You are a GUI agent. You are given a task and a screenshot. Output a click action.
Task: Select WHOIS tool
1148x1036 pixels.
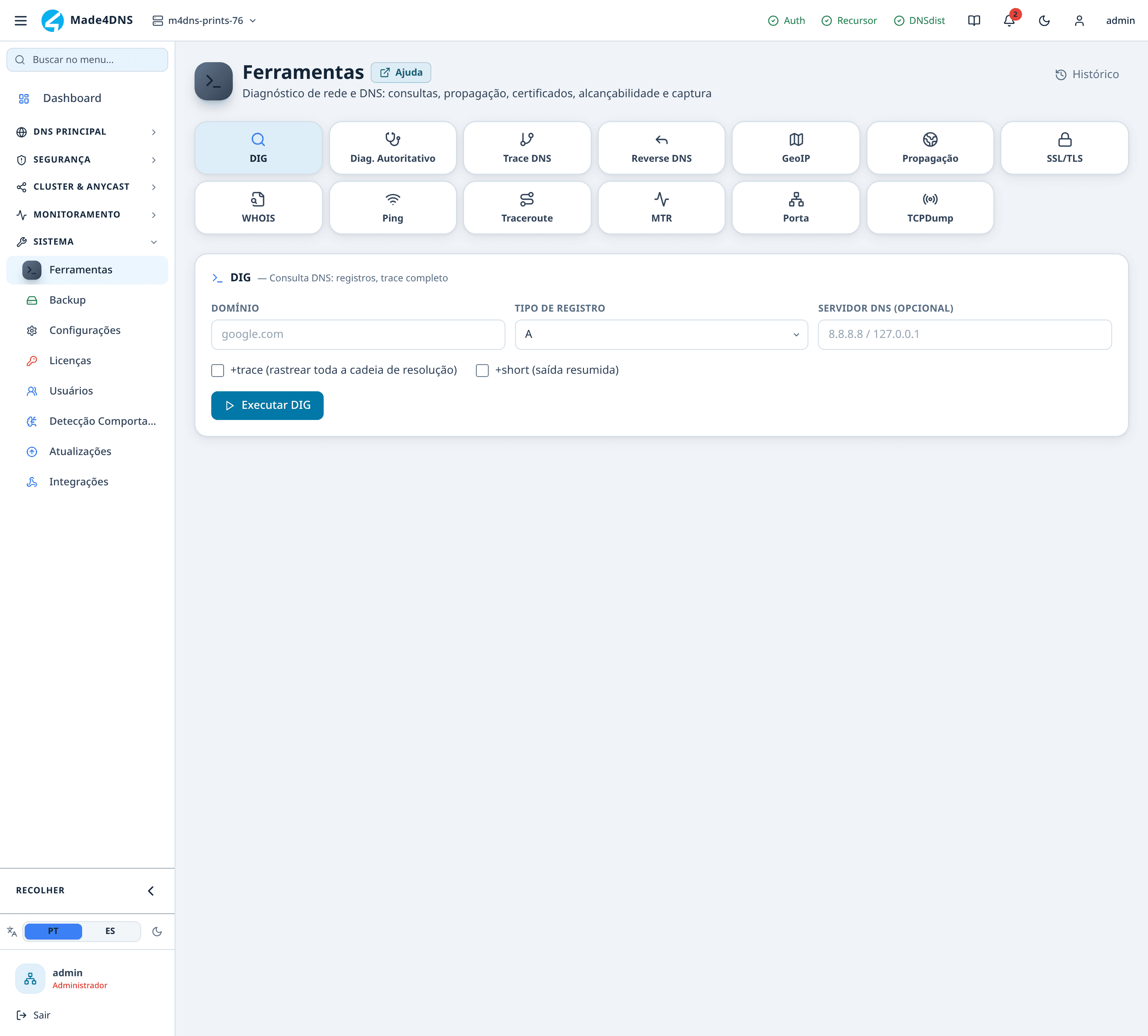tap(259, 207)
